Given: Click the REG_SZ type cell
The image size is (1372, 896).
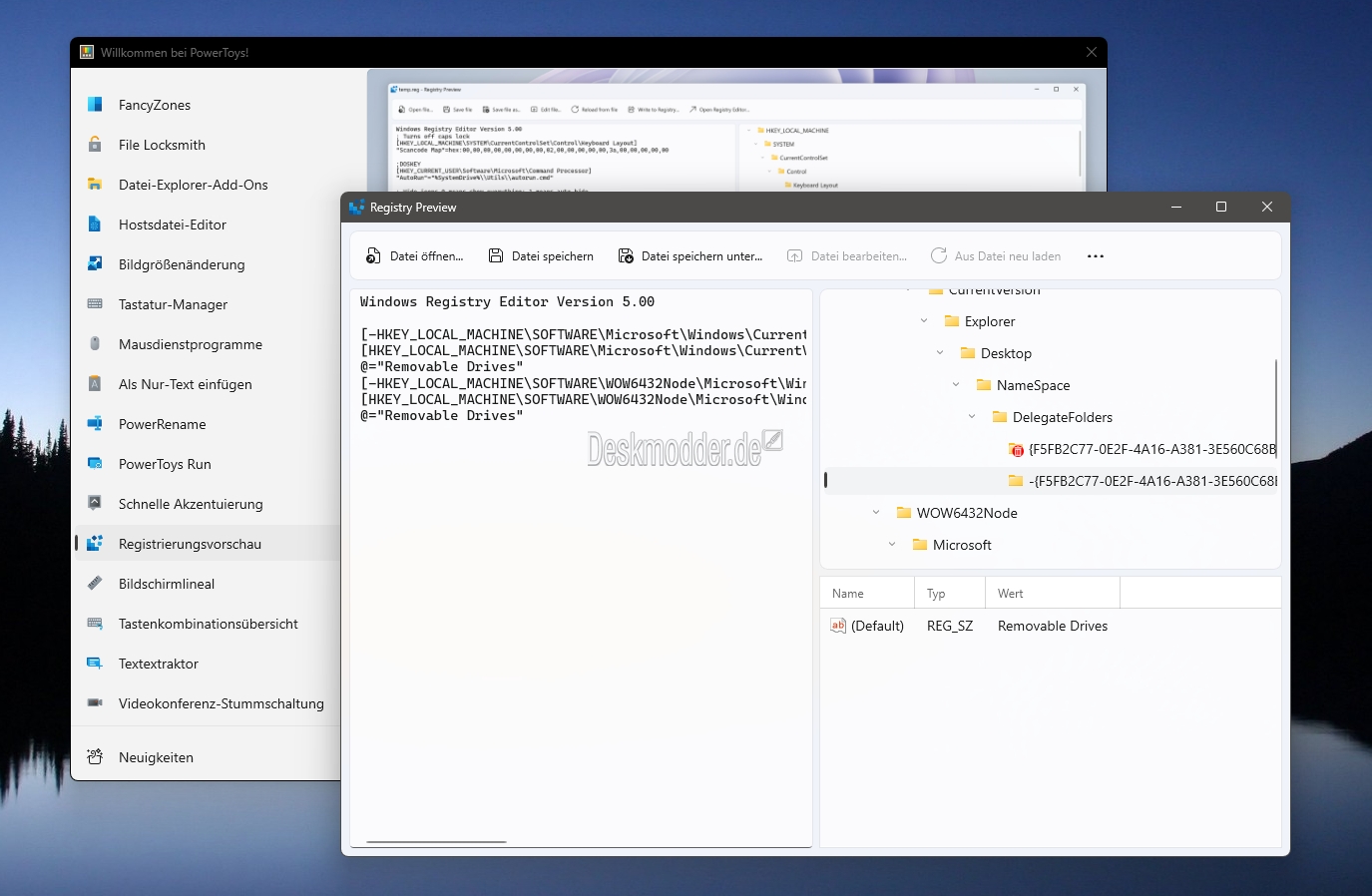Looking at the screenshot, I should 950,626.
